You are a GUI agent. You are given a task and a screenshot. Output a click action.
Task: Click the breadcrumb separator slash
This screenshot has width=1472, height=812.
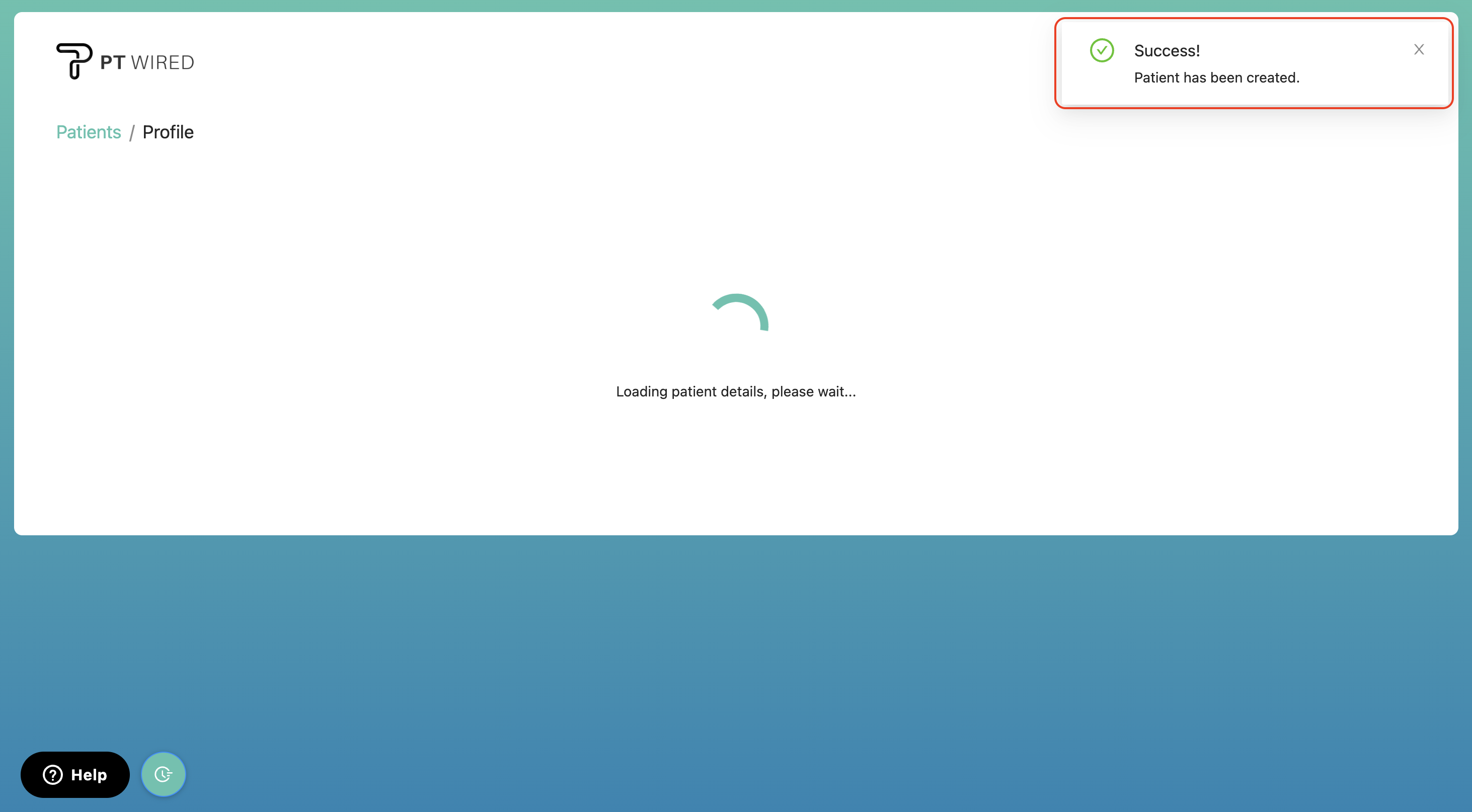(x=132, y=132)
